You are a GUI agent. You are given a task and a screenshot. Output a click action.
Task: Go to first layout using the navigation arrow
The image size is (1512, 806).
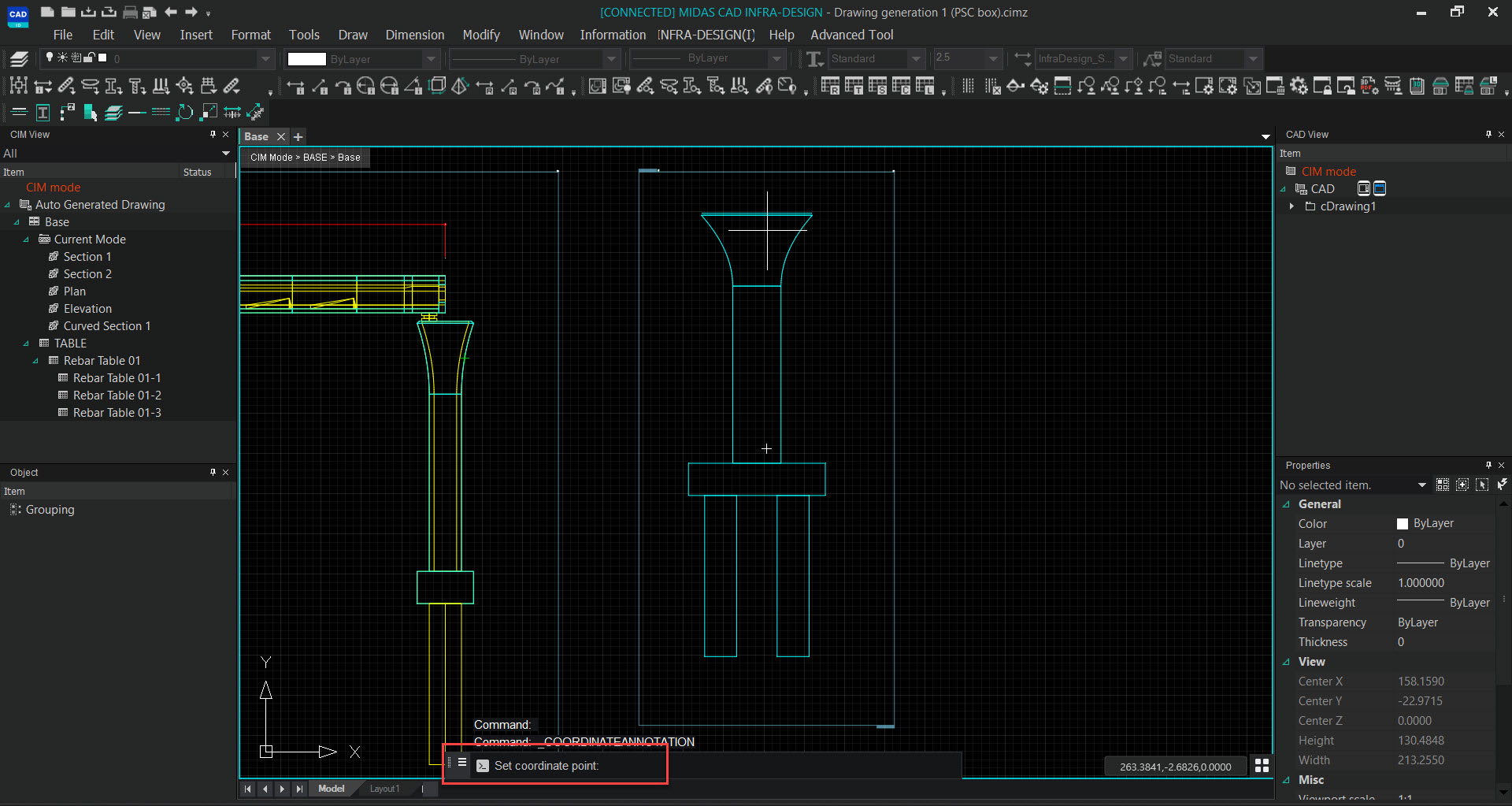click(x=248, y=789)
